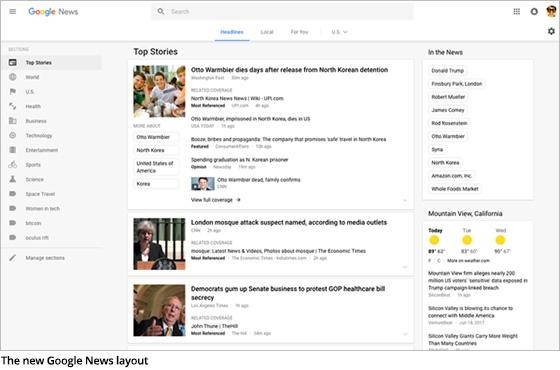The image size is (560, 370).
Task: Select the Business section icon
Action: tap(12, 121)
